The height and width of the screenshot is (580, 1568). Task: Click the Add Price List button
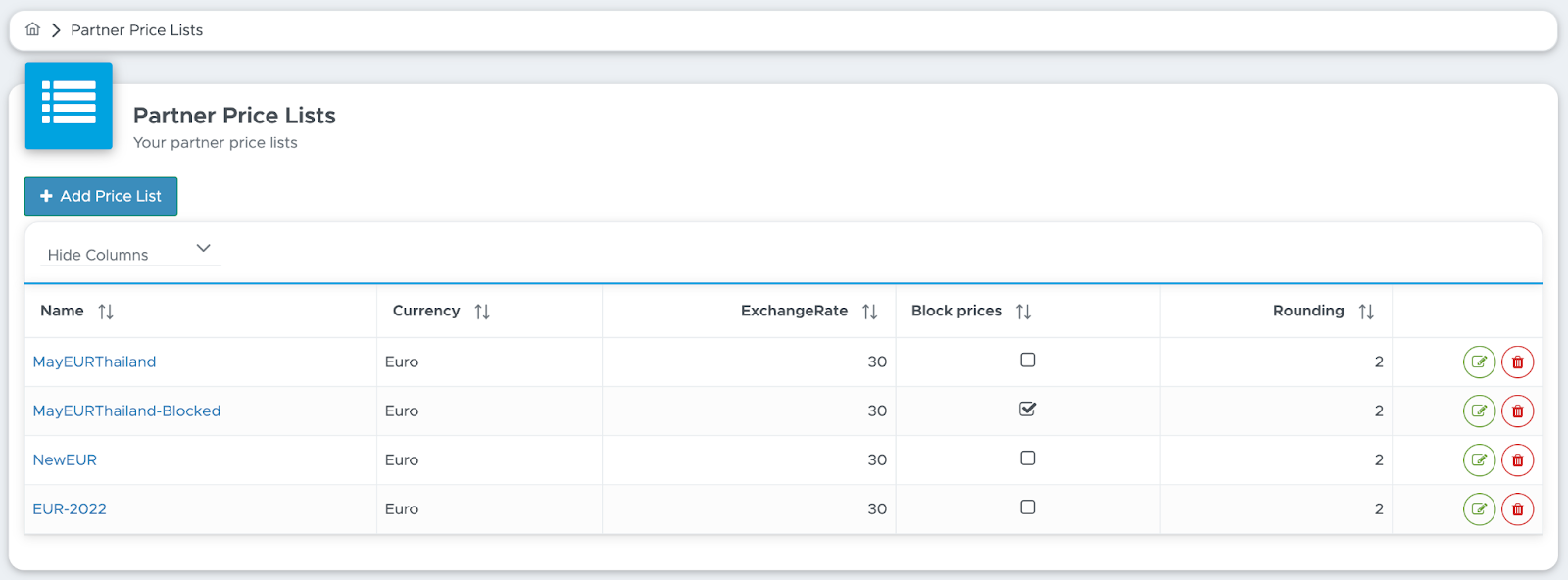[101, 196]
